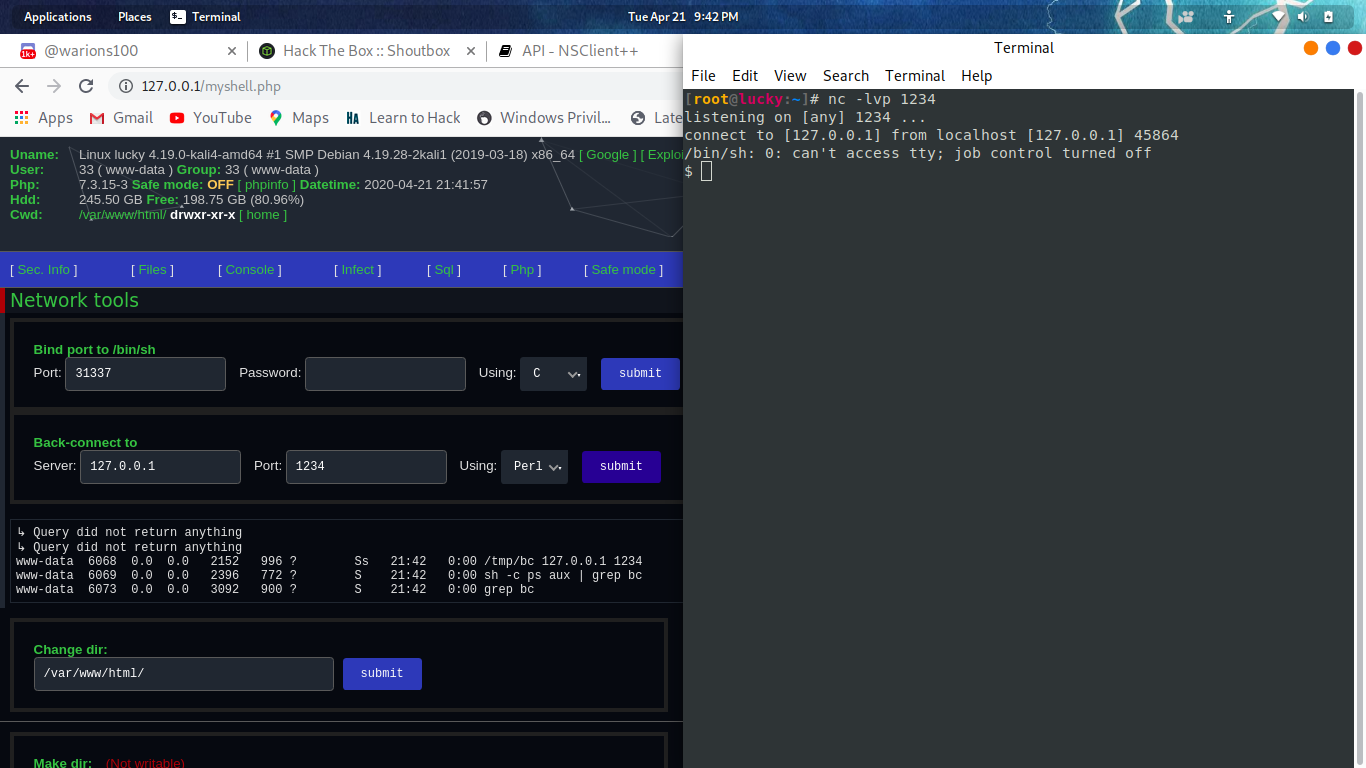This screenshot has height=768, width=1366.
Task: Open the Sql section
Action: coord(444,270)
